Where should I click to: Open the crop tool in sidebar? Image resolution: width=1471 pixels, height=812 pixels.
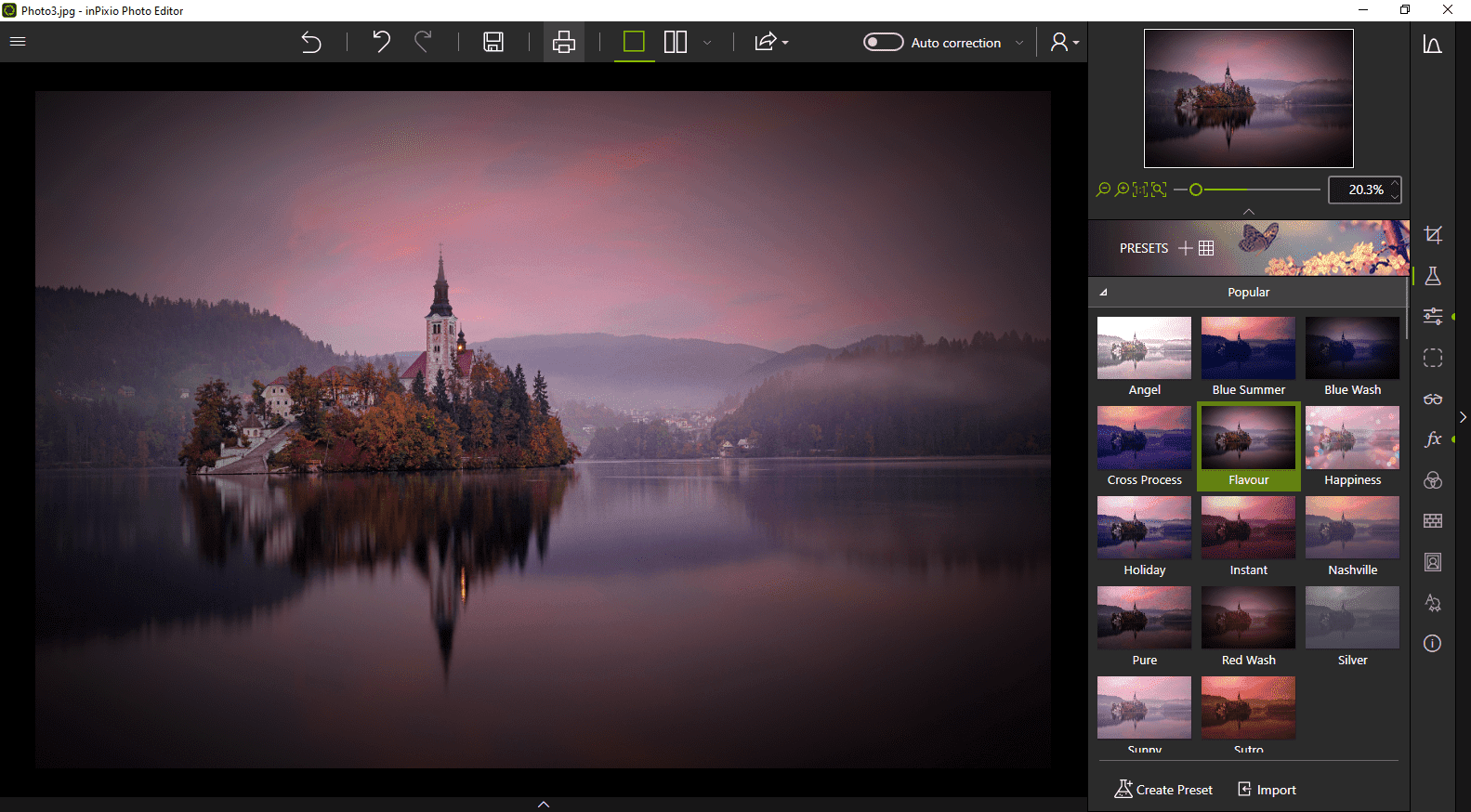coord(1433,235)
